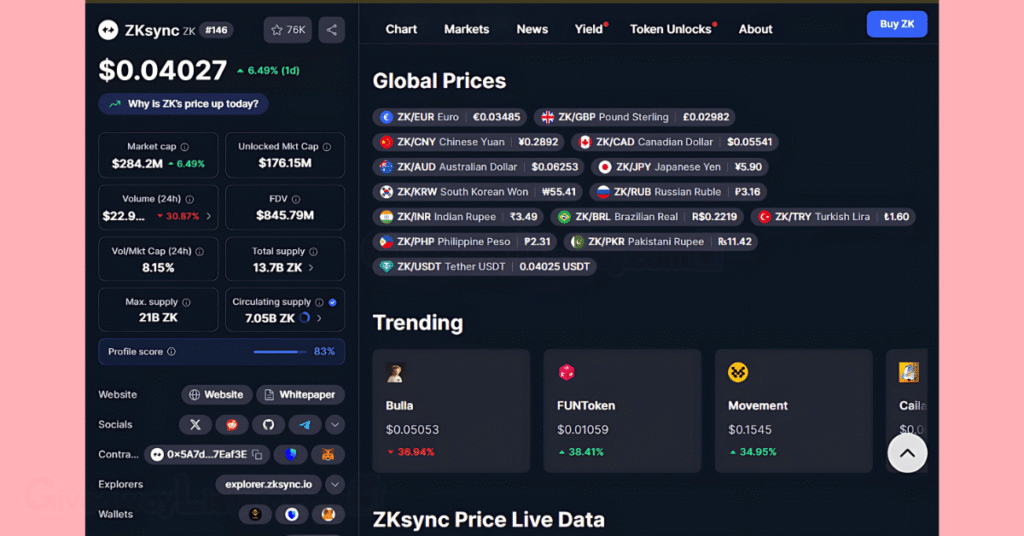Click 'Why is ZK's price up today?'

[x=184, y=104]
